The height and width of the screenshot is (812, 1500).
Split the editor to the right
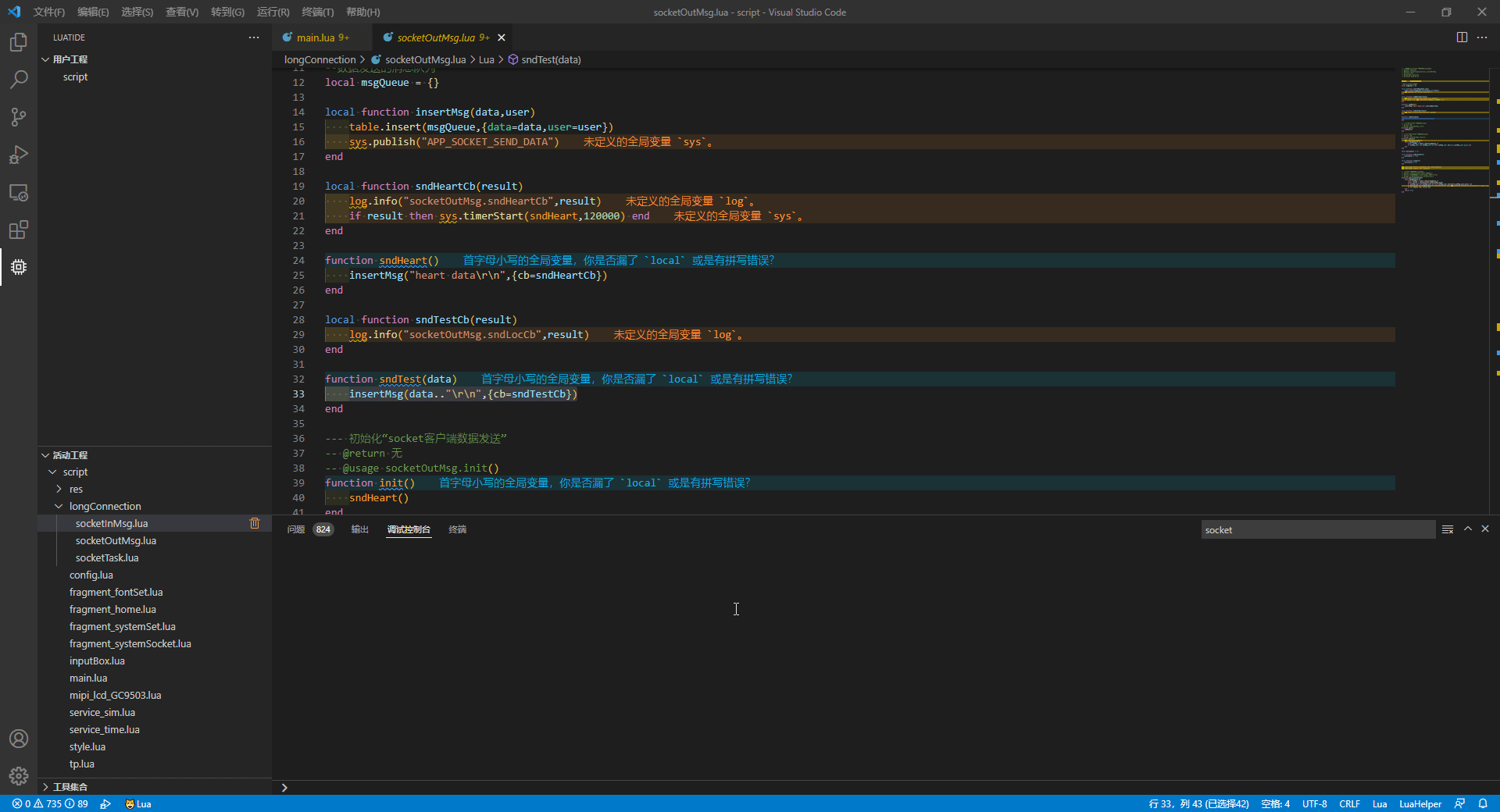tap(1462, 37)
